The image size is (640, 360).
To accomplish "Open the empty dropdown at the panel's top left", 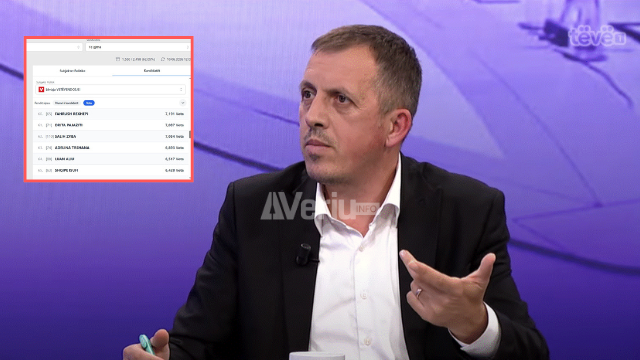I will click(54, 47).
